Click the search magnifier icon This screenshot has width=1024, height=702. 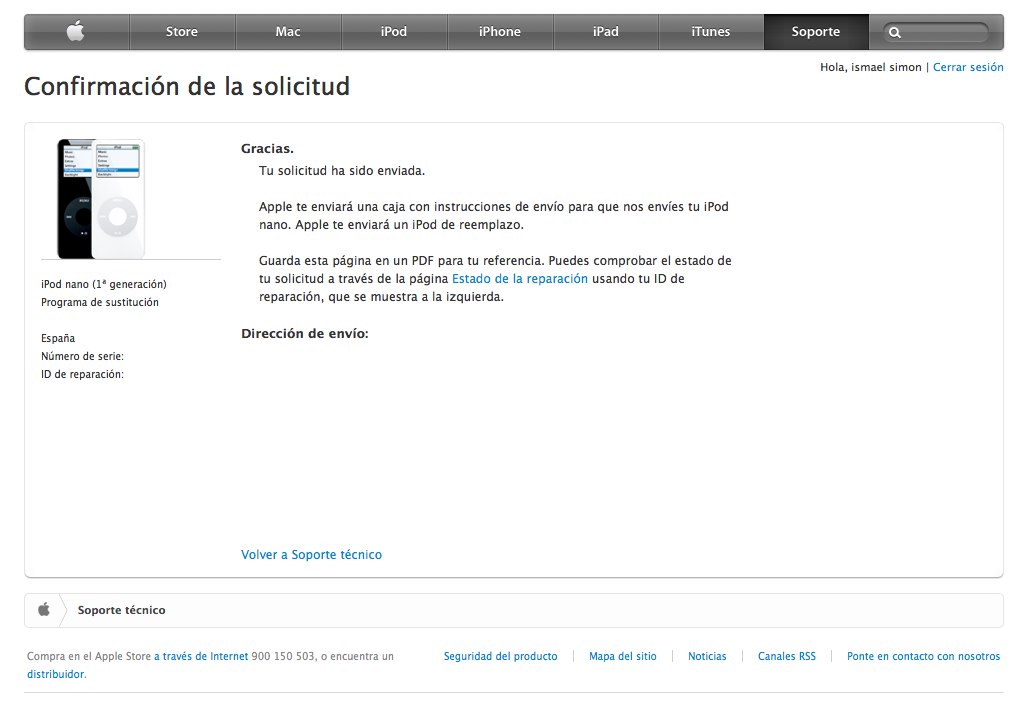click(x=895, y=32)
